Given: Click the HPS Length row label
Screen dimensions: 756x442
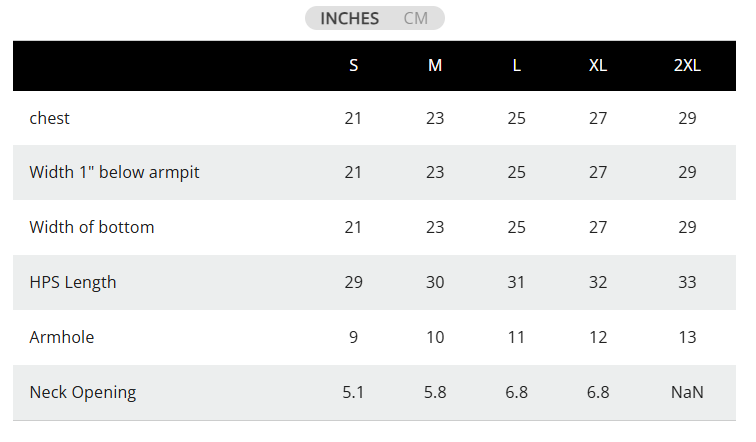Looking at the screenshot, I should click(x=73, y=282).
